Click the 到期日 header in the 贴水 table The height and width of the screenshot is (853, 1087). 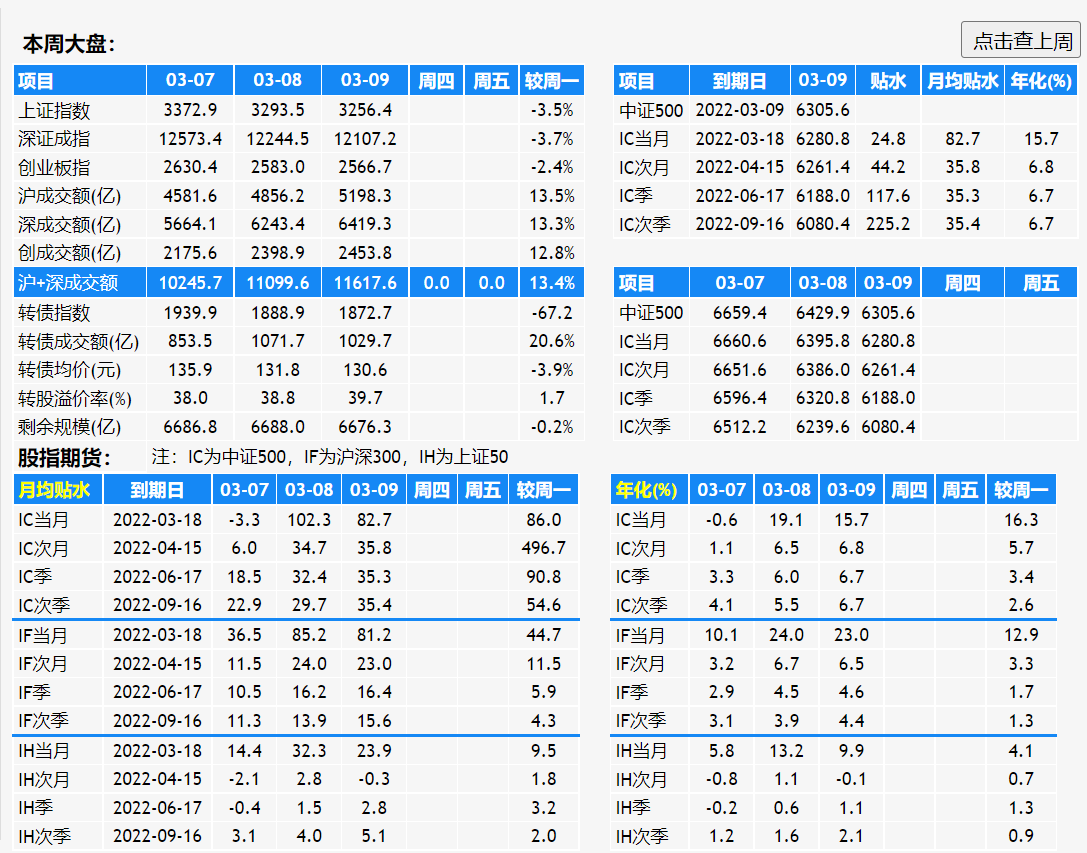point(740,80)
